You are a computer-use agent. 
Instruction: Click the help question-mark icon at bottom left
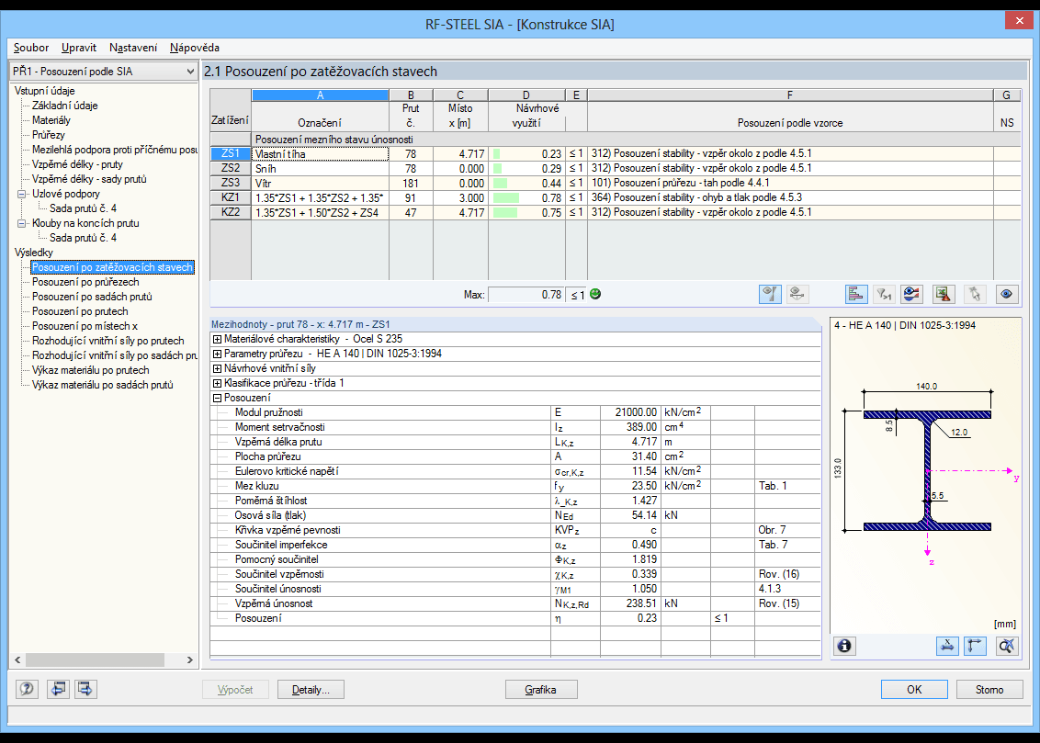point(27,689)
